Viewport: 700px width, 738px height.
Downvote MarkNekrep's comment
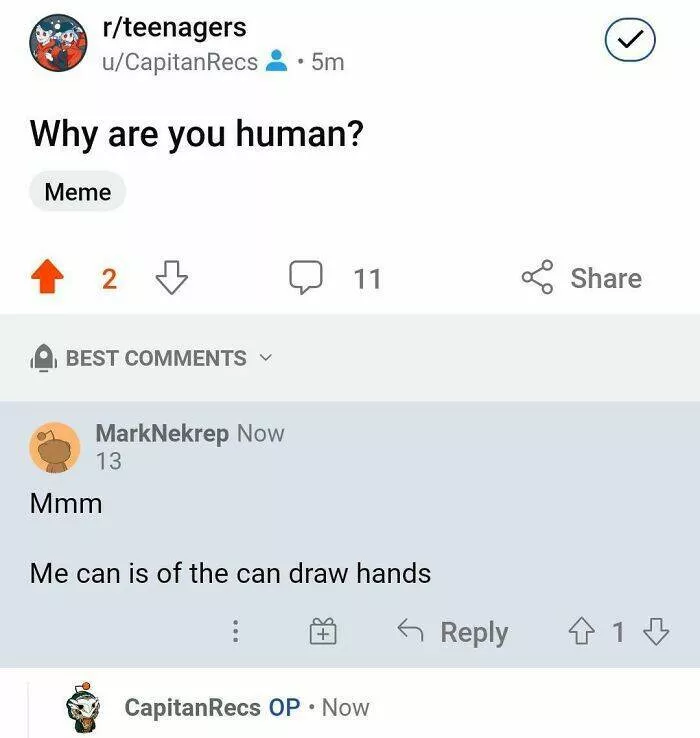click(656, 632)
